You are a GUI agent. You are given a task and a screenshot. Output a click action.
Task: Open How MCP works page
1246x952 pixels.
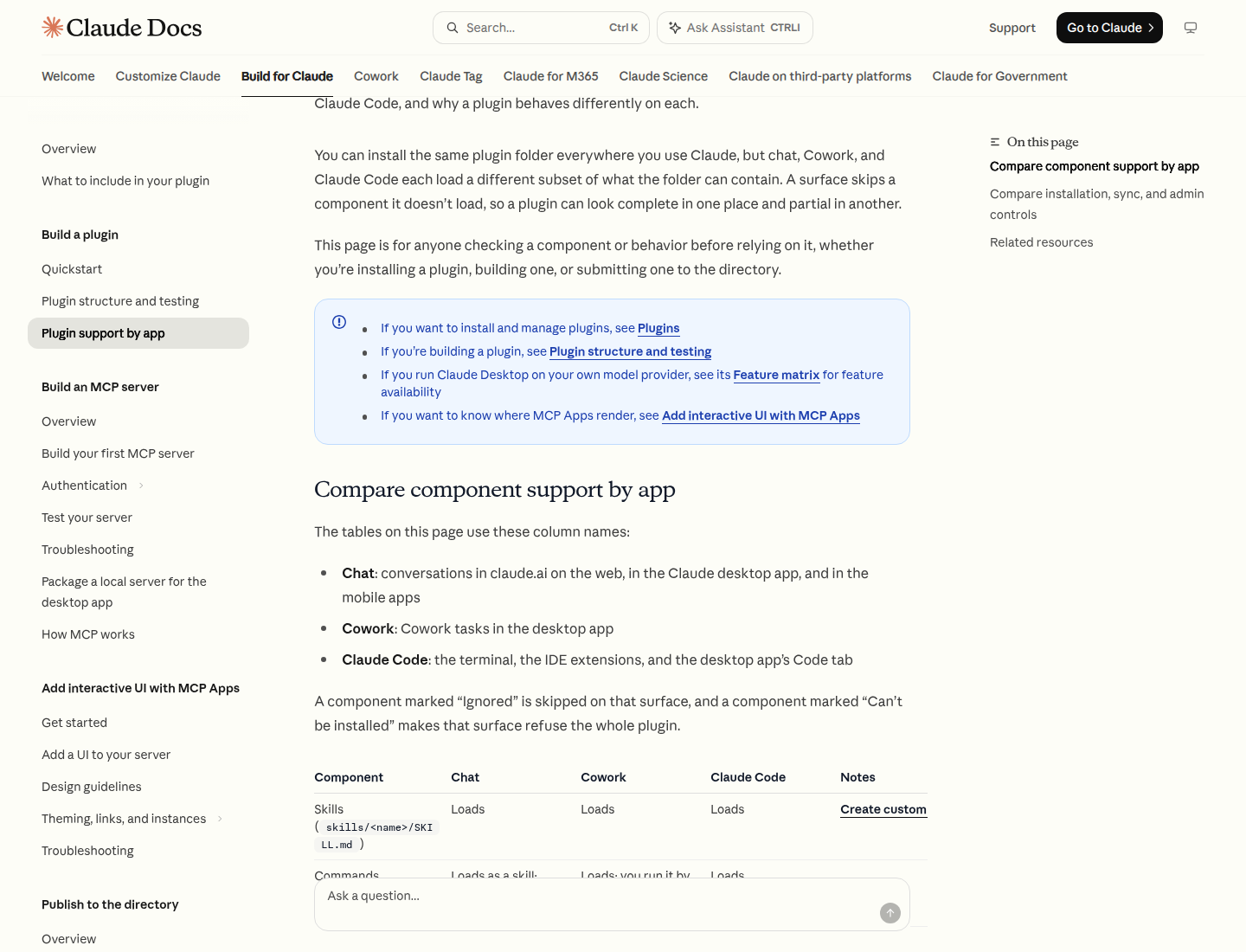(88, 634)
